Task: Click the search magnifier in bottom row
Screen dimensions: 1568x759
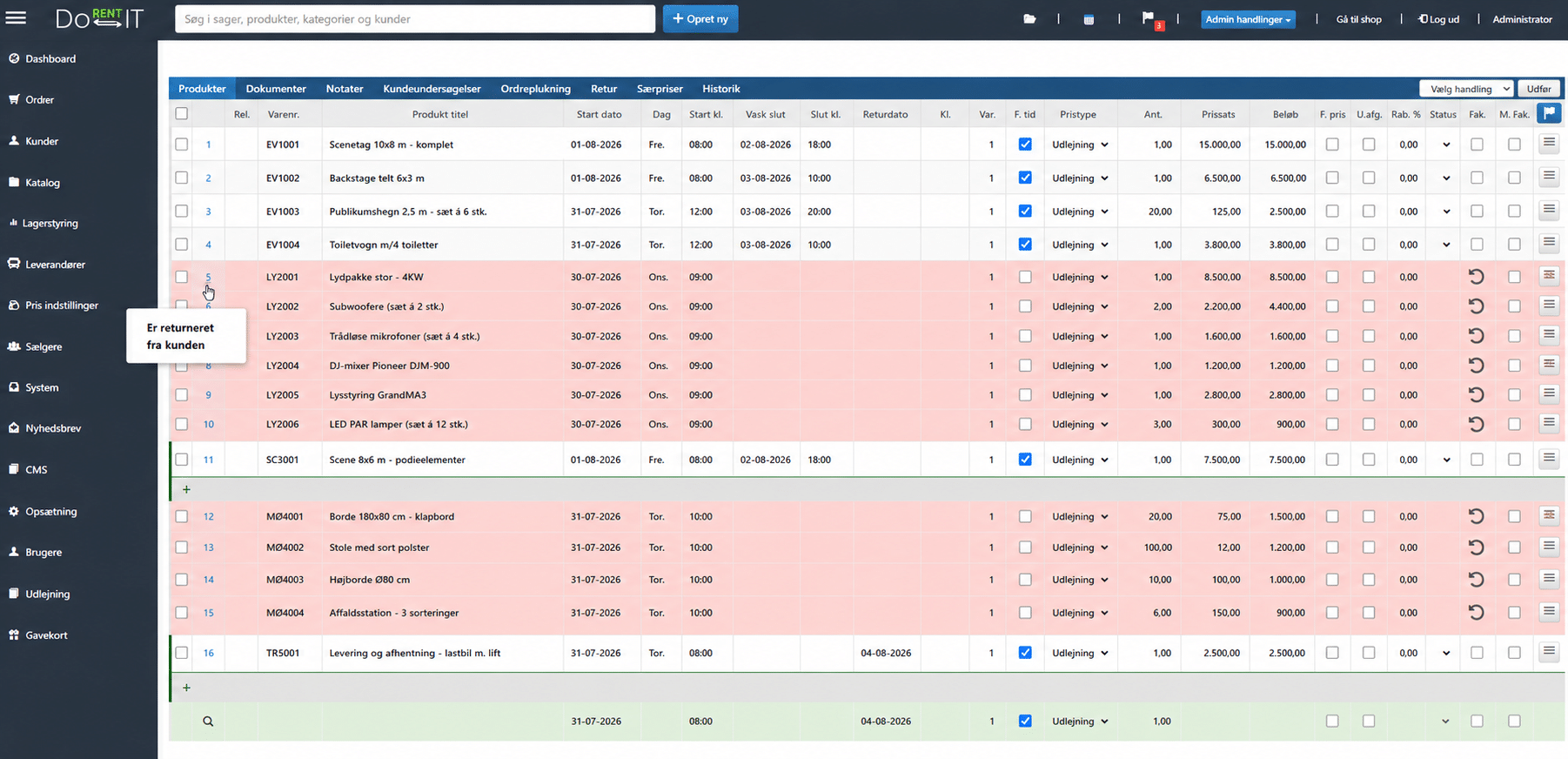Action: pyautogui.click(x=208, y=722)
